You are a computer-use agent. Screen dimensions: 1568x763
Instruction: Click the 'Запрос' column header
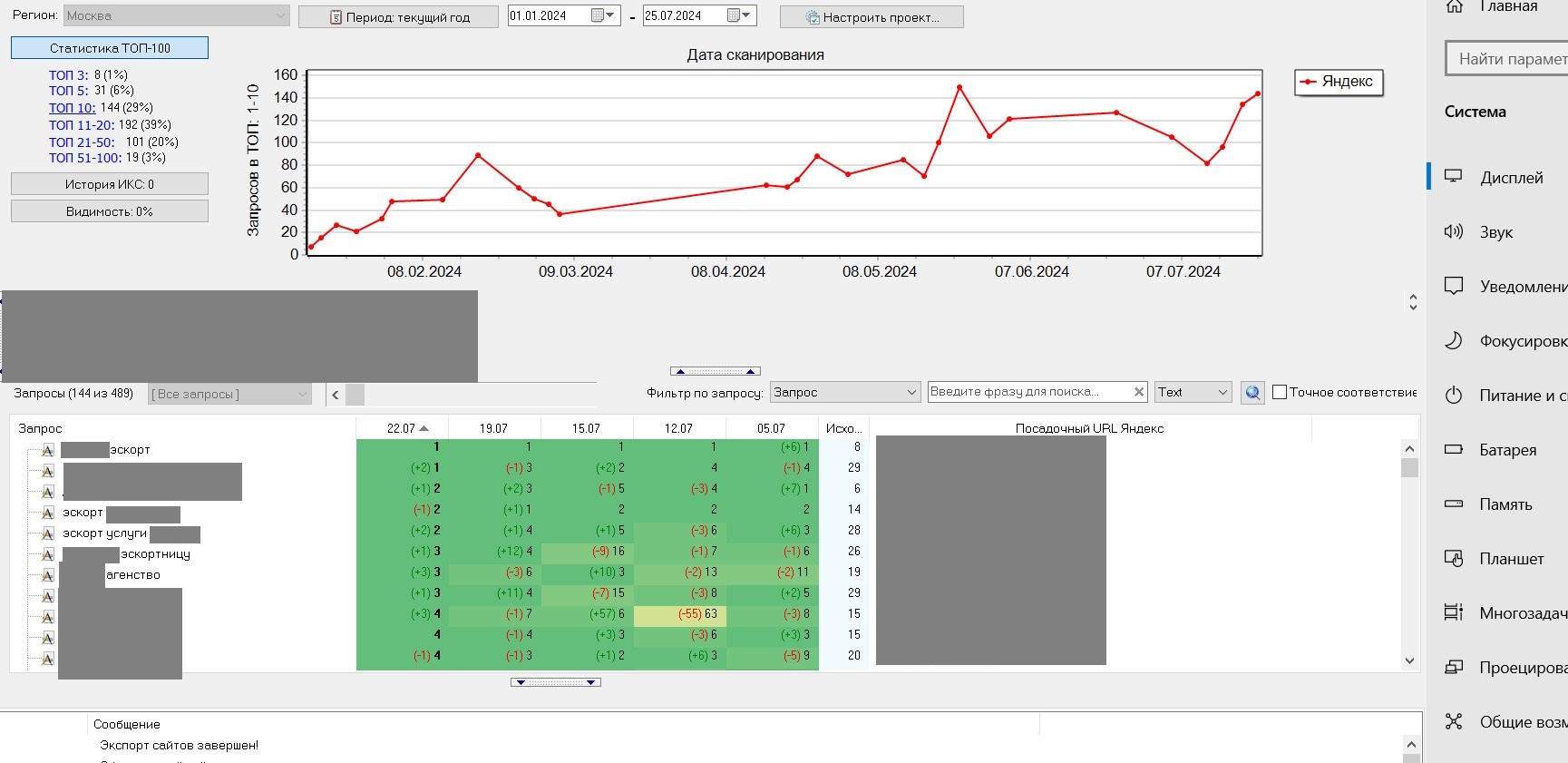click(182, 428)
